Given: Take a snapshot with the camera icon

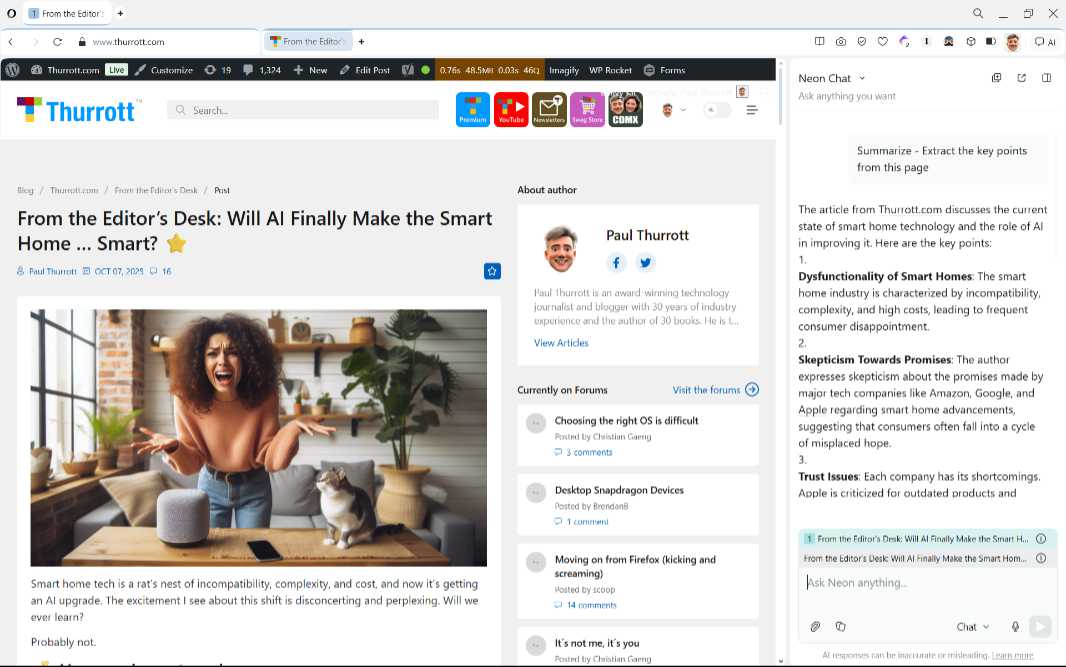Looking at the screenshot, I should 841,41.
